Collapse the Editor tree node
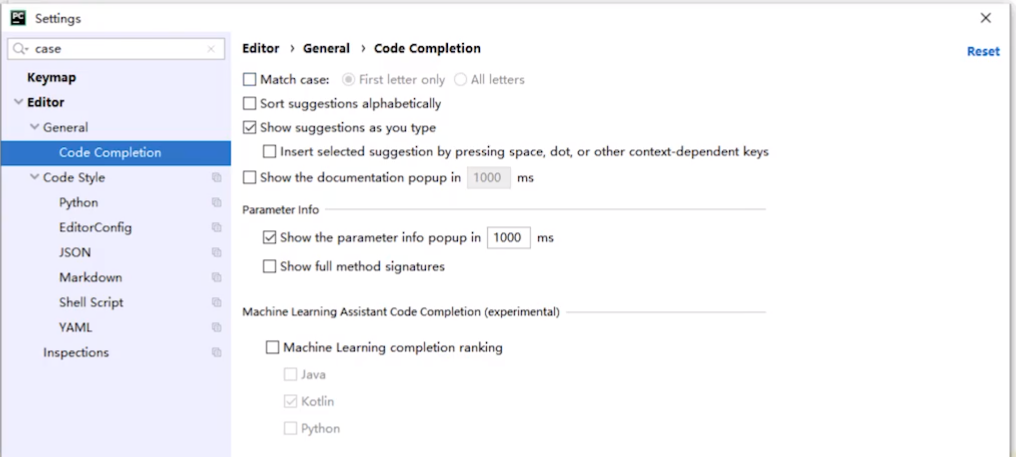 18,102
